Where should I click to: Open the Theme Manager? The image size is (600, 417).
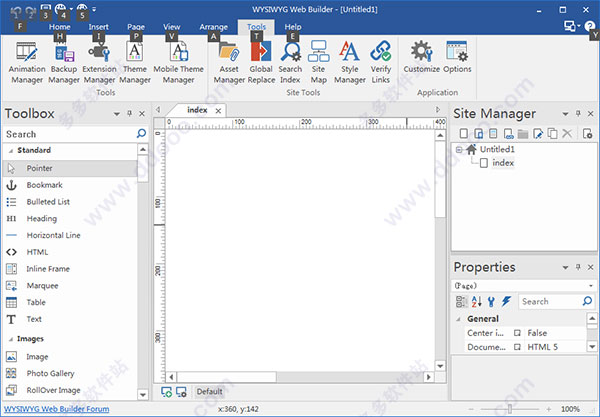135,63
